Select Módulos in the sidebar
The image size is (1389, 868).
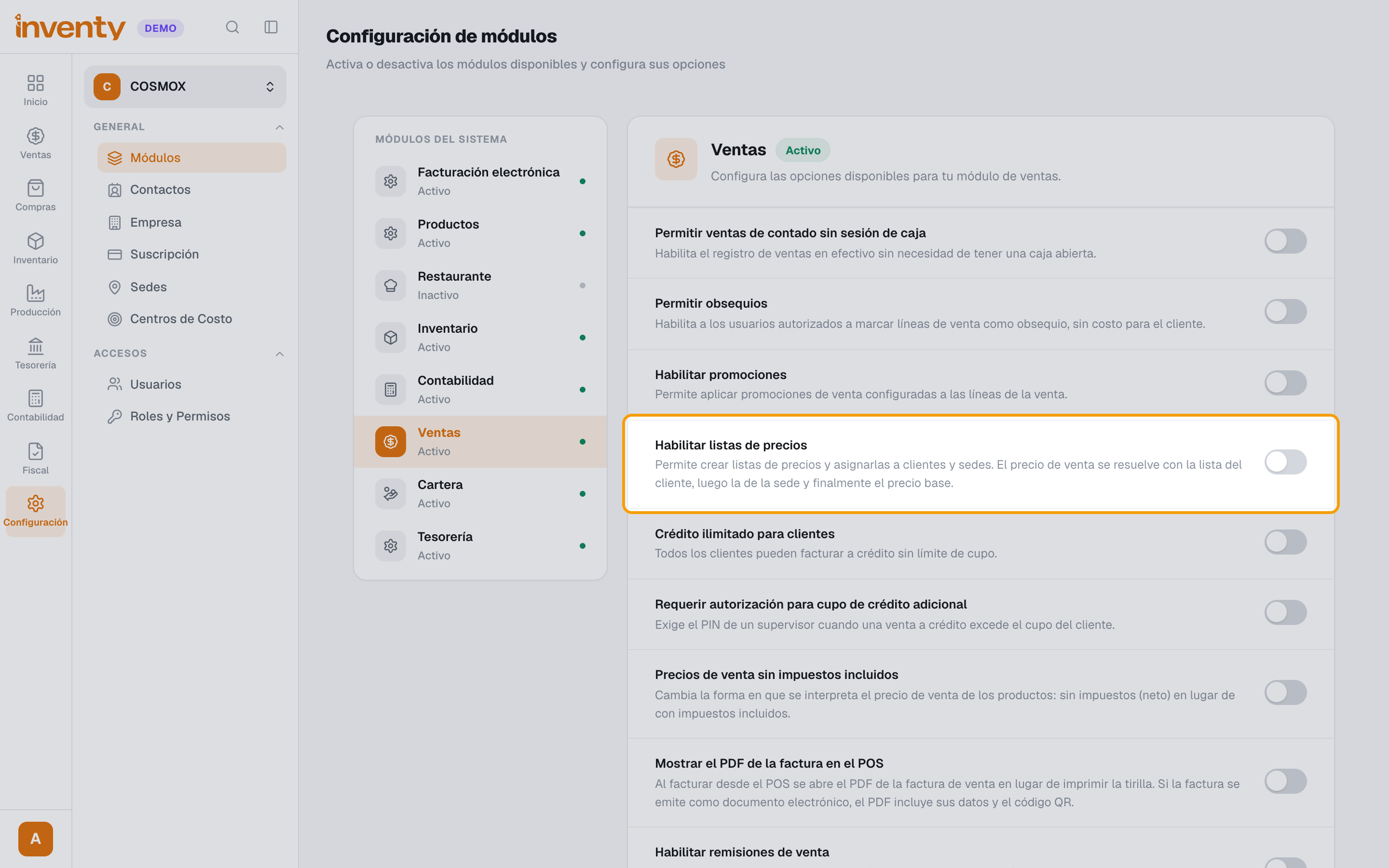pos(191,158)
